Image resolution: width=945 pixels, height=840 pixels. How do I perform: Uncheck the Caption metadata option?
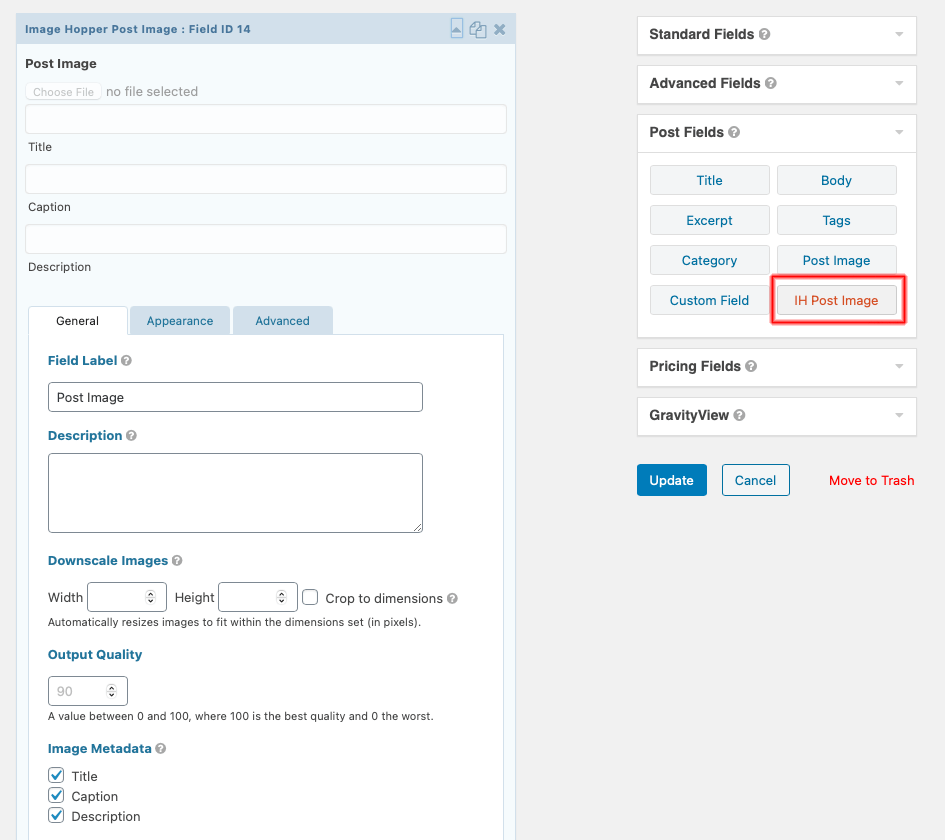point(56,795)
